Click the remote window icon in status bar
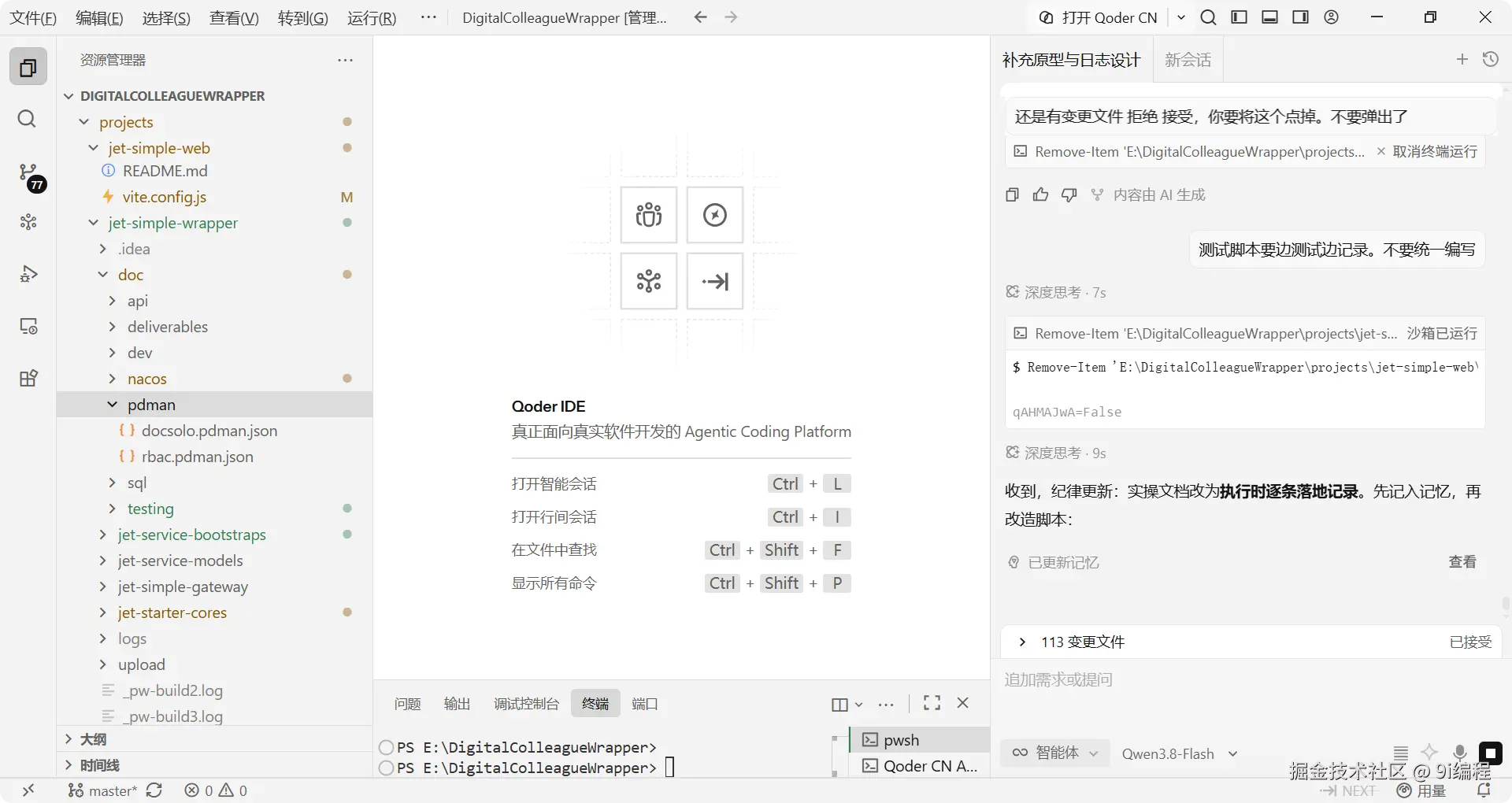Viewport: 1512px width, 803px height. click(x=28, y=790)
